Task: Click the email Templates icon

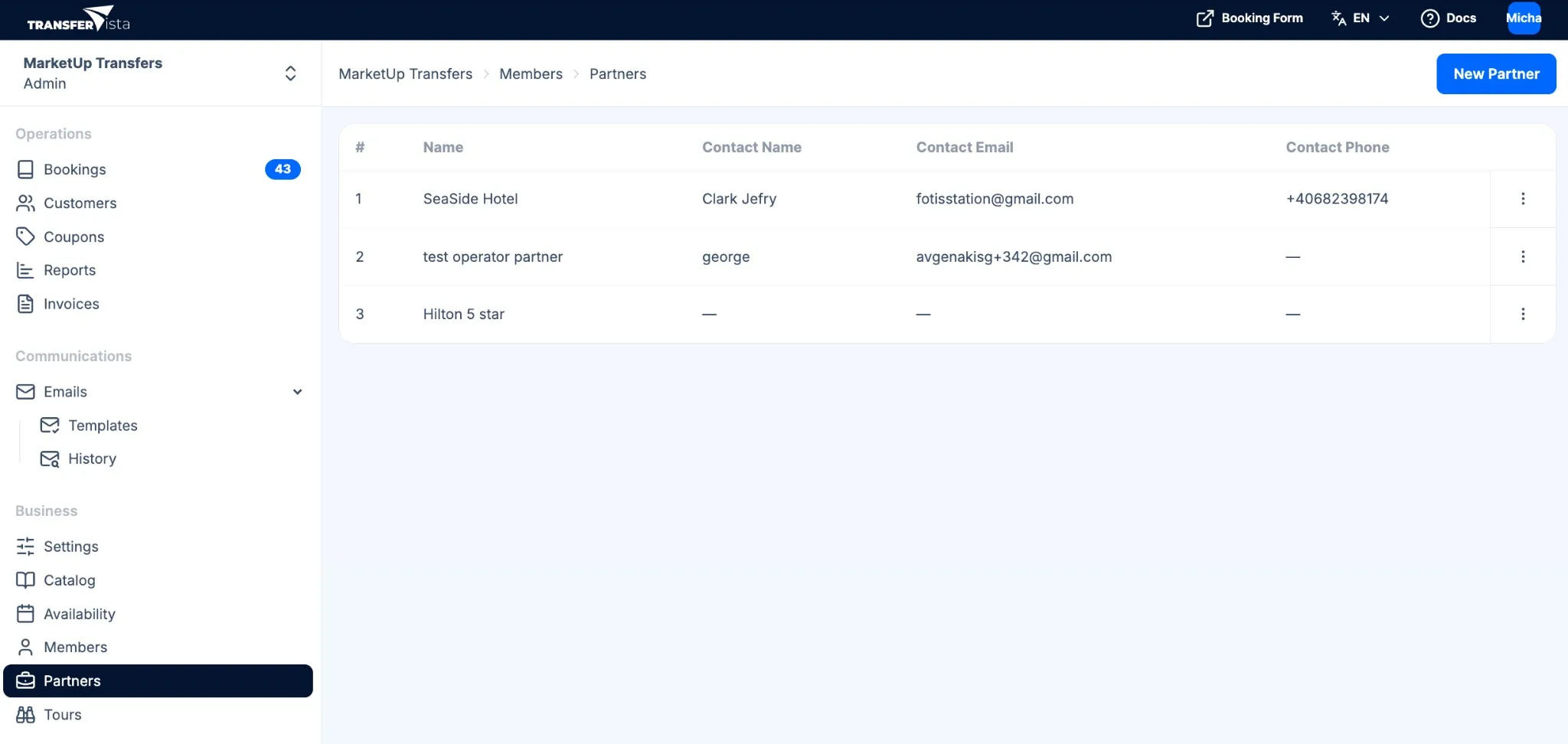Action: [x=50, y=425]
